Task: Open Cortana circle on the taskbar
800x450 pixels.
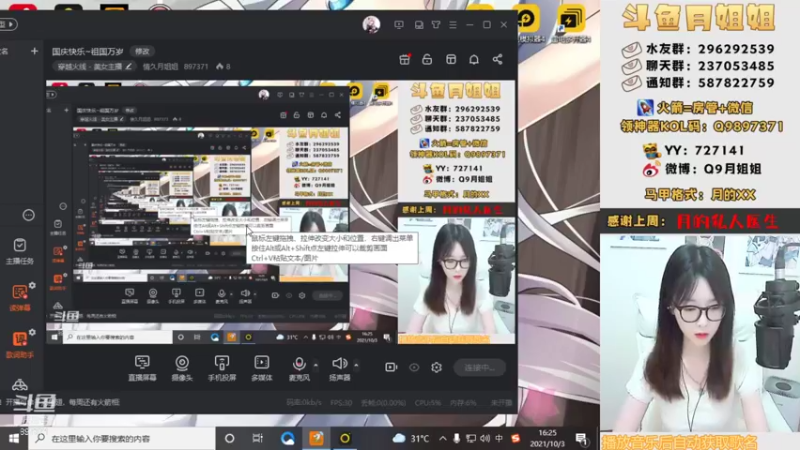Action: [230, 438]
